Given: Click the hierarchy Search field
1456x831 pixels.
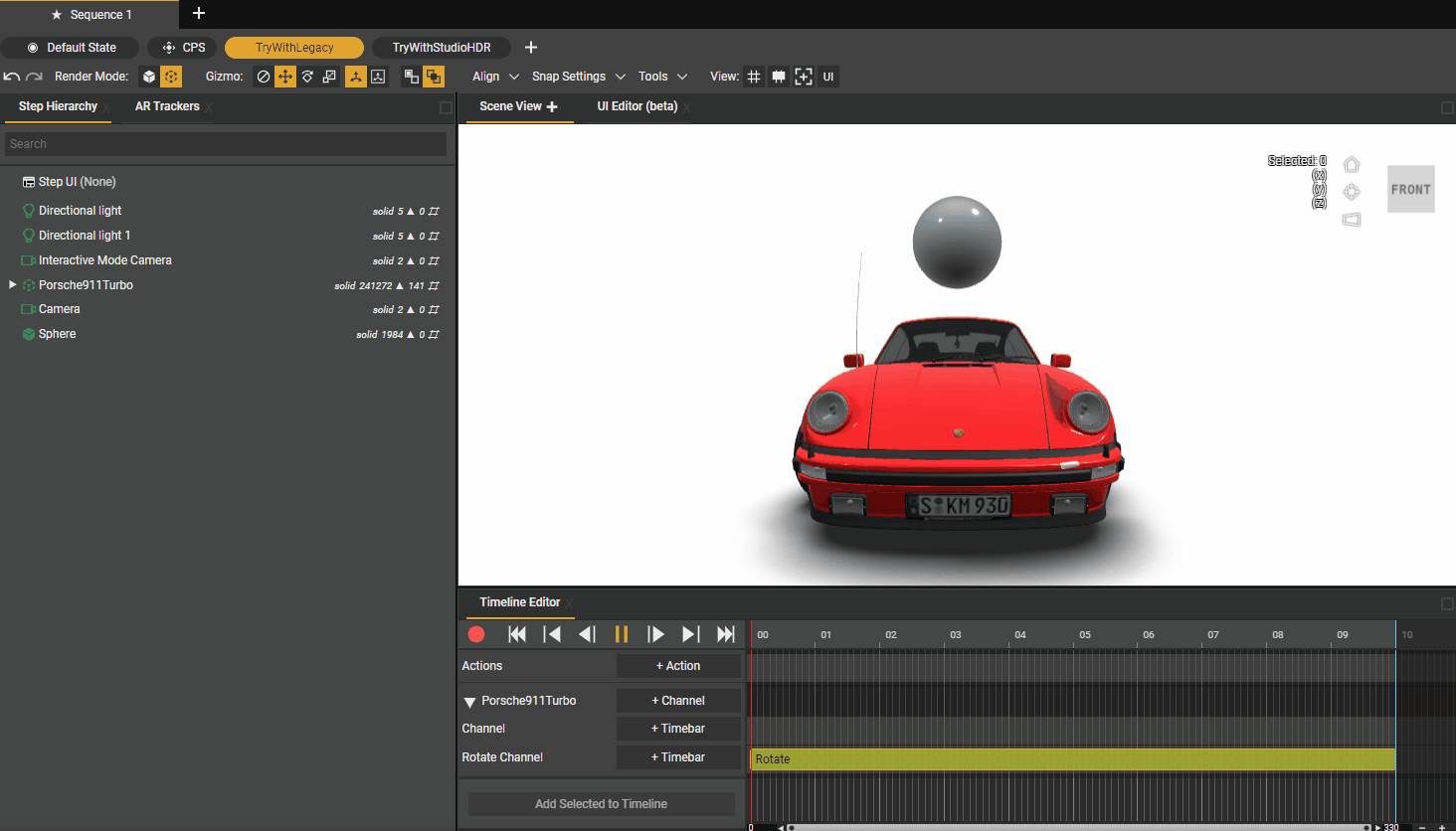Looking at the screenshot, I should (x=226, y=144).
